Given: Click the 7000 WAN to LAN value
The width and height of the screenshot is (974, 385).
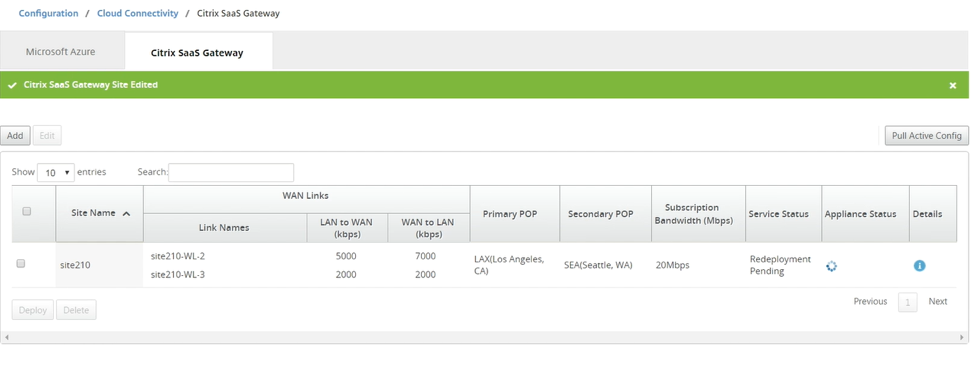Looking at the screenshot, I should 426,256.
